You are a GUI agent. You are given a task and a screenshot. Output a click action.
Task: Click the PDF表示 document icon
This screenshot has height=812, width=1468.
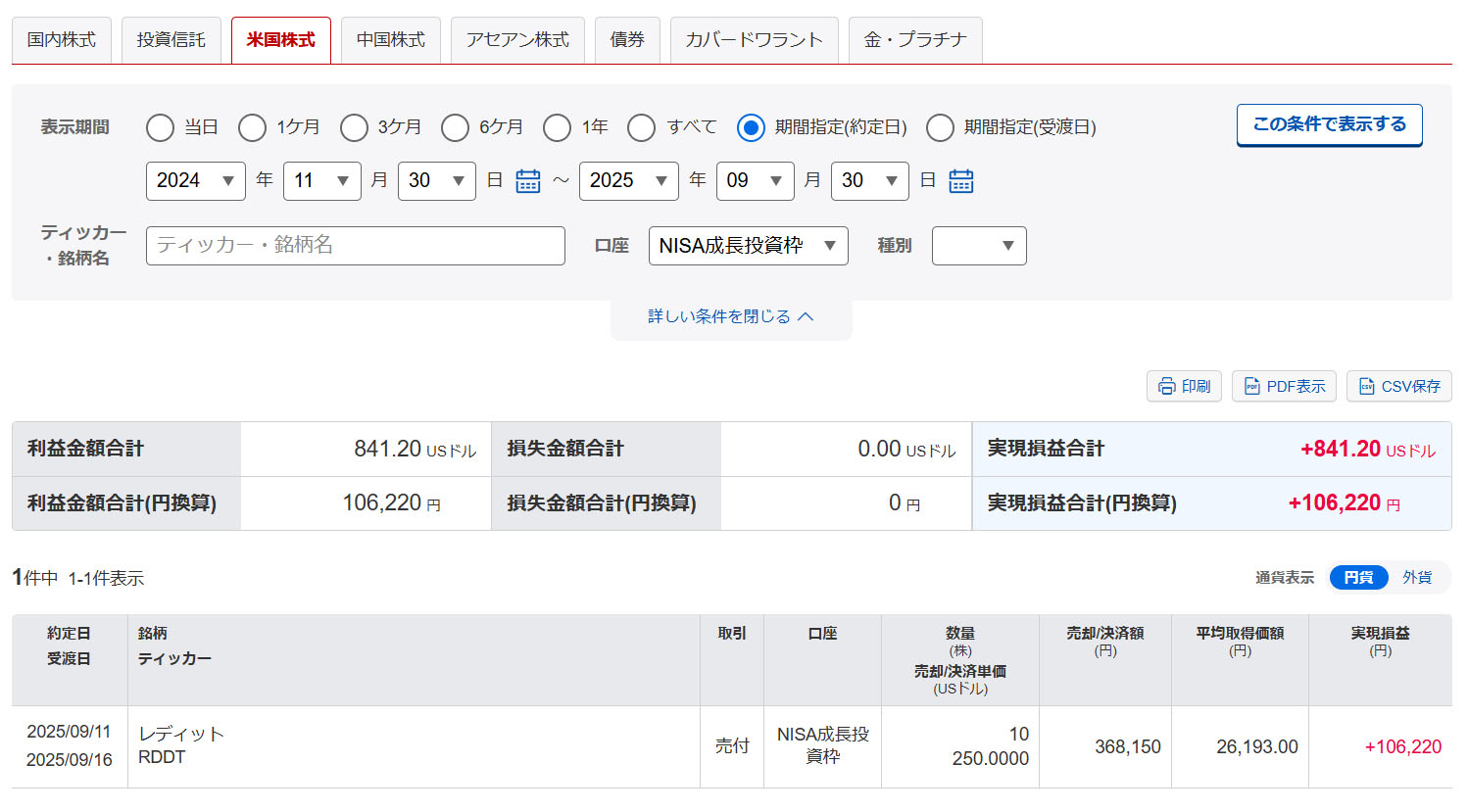[x=1251, y=387]
